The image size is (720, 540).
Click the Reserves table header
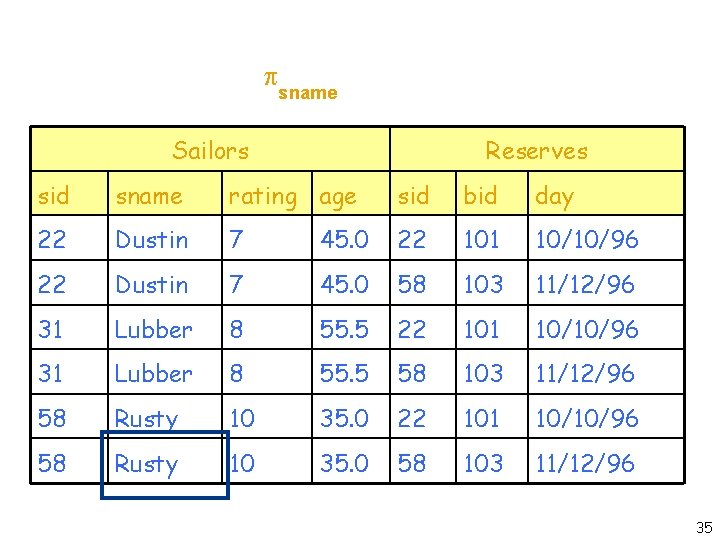click(x=537, y=150)
